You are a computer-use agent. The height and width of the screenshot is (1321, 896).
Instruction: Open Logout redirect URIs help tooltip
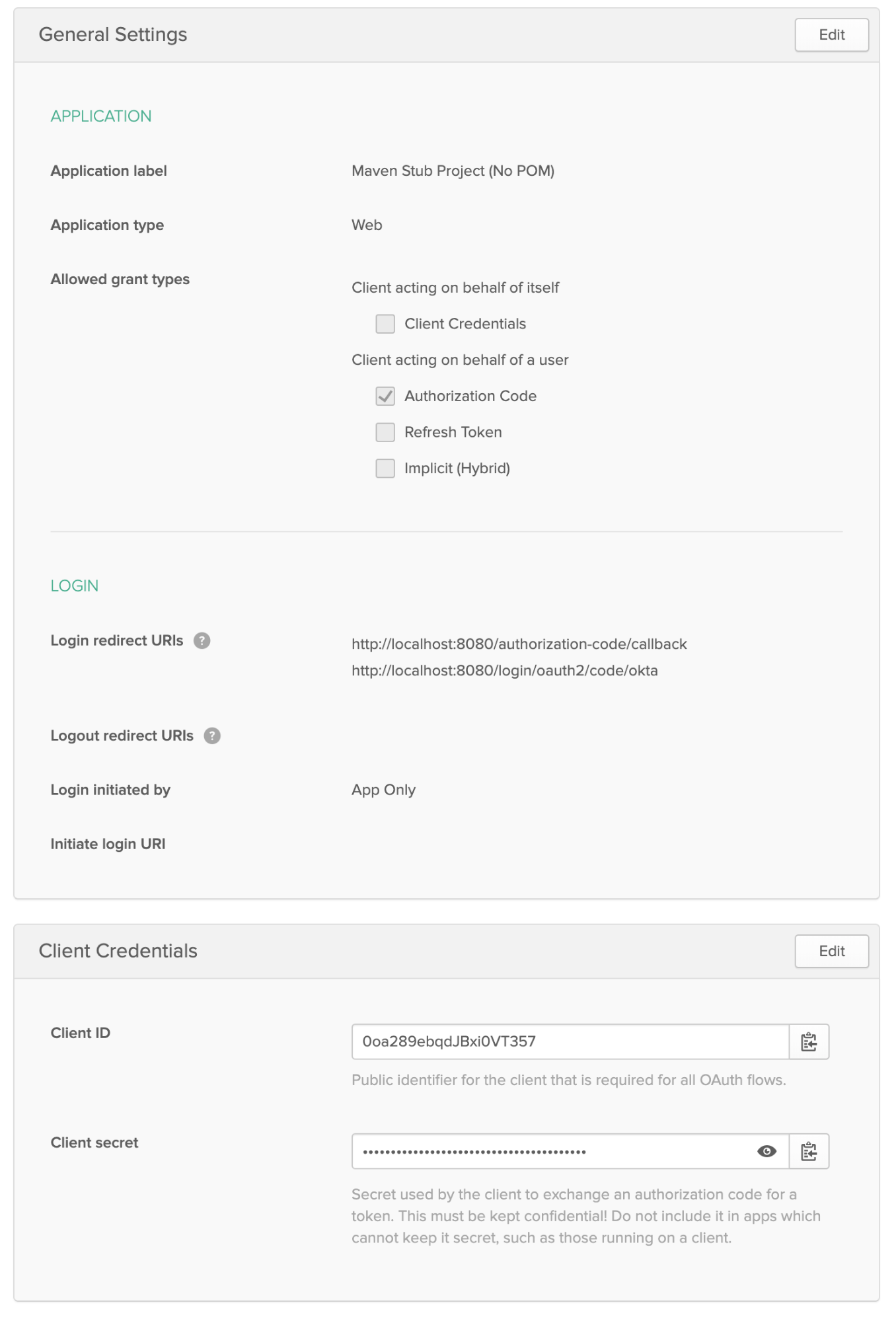[x=212, y=736]
